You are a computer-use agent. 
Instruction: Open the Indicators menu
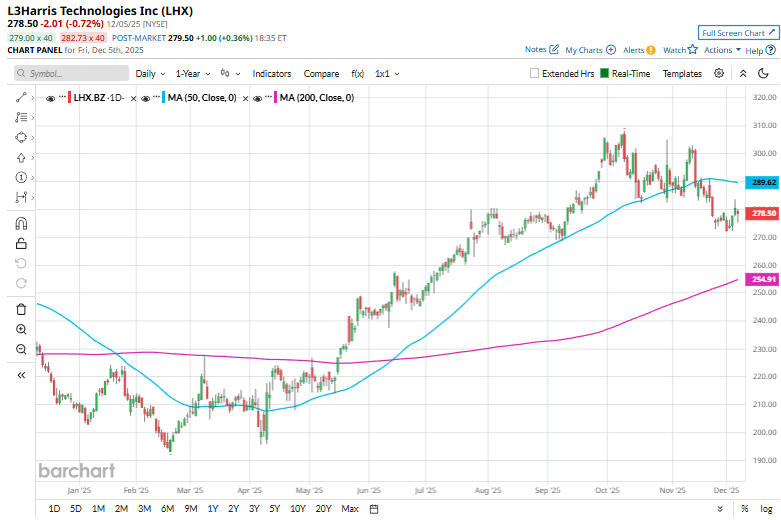click(x=272, y=73)
